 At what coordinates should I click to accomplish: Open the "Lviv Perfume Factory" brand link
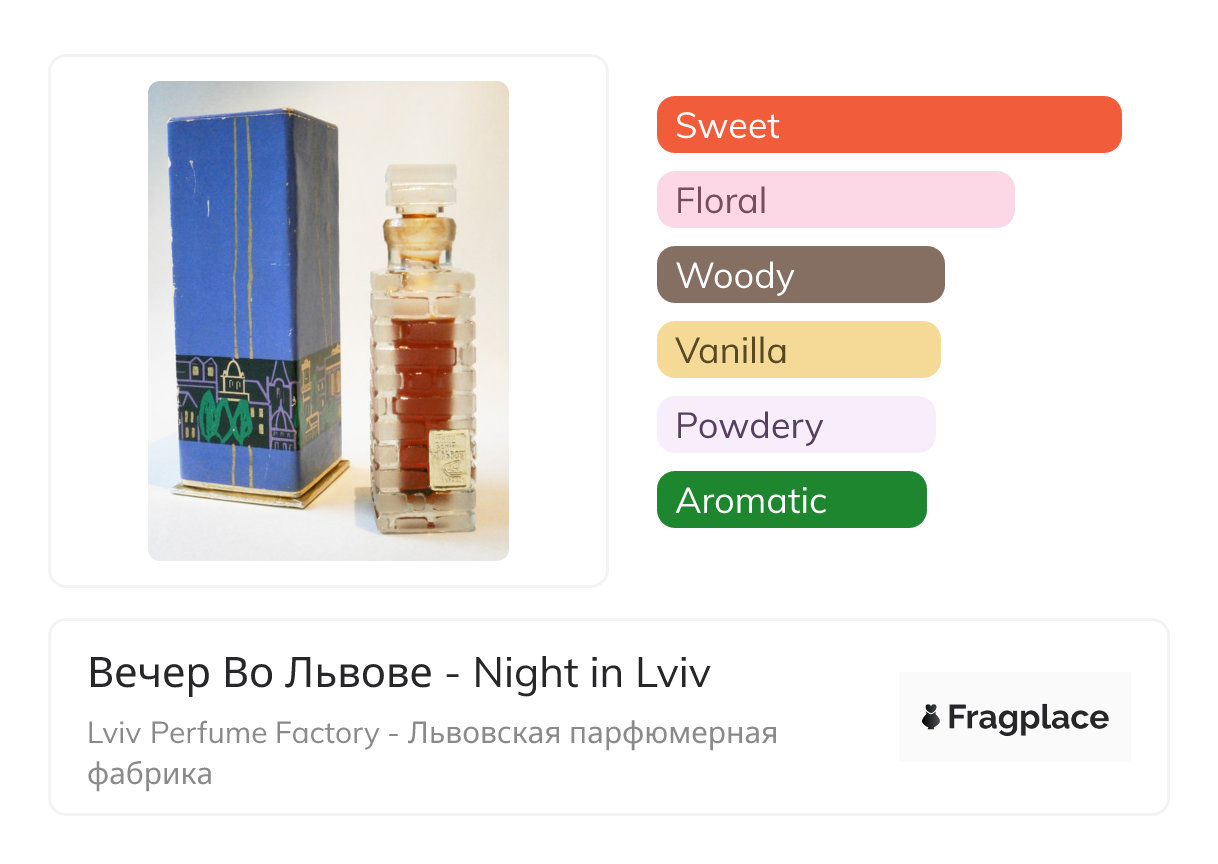(x=234, y=733)
